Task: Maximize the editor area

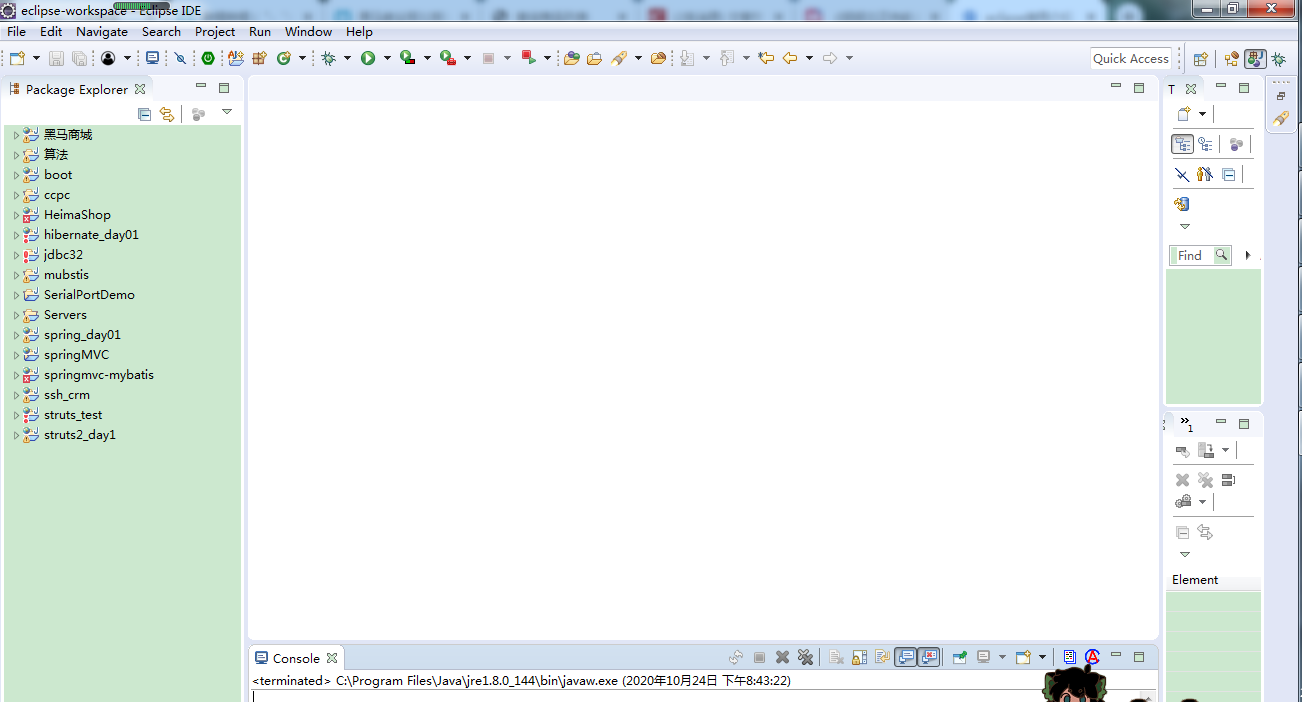Action: [x=1139, y=87]
